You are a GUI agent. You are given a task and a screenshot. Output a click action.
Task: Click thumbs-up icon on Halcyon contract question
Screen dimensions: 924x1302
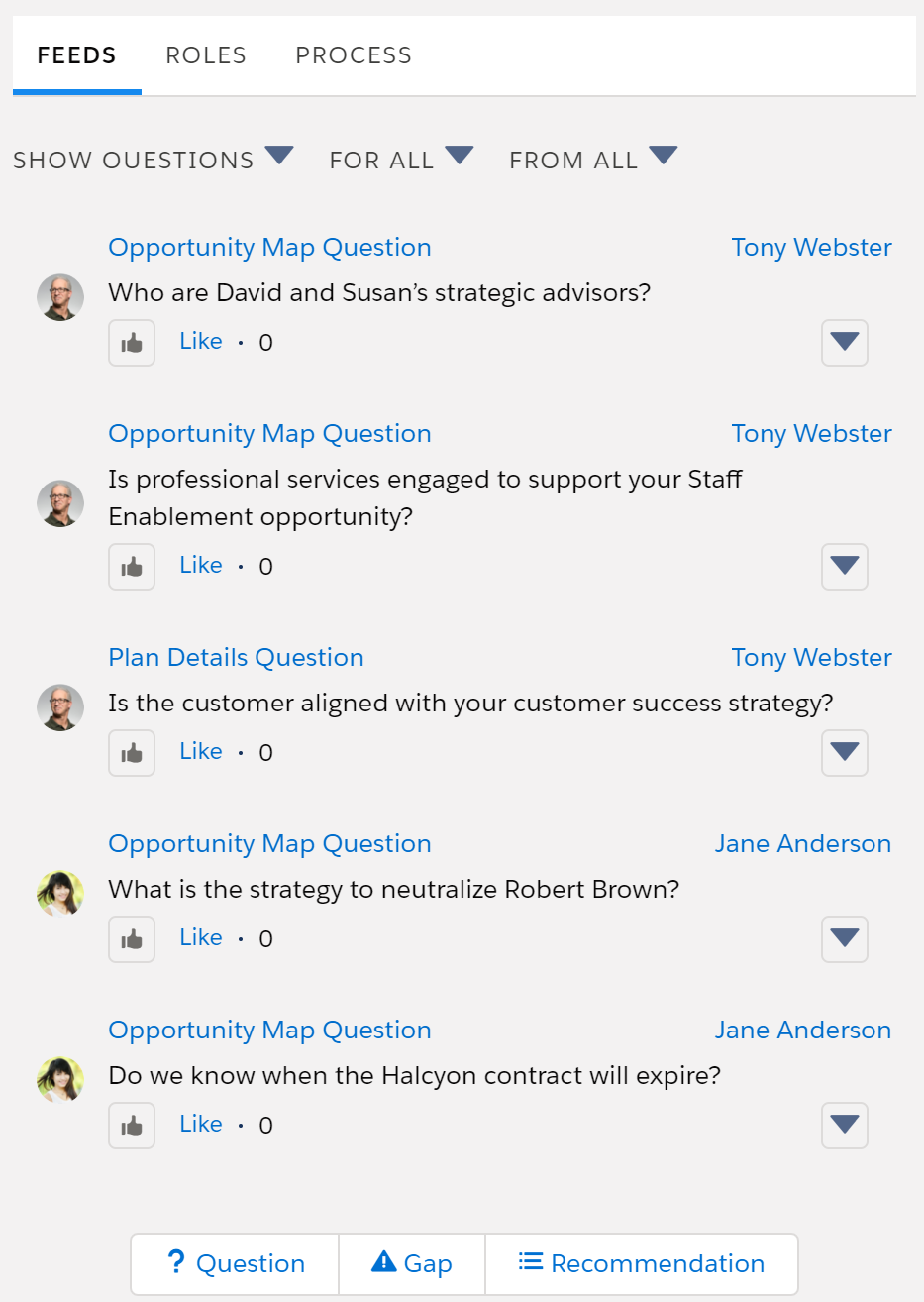pos(132,1126)
